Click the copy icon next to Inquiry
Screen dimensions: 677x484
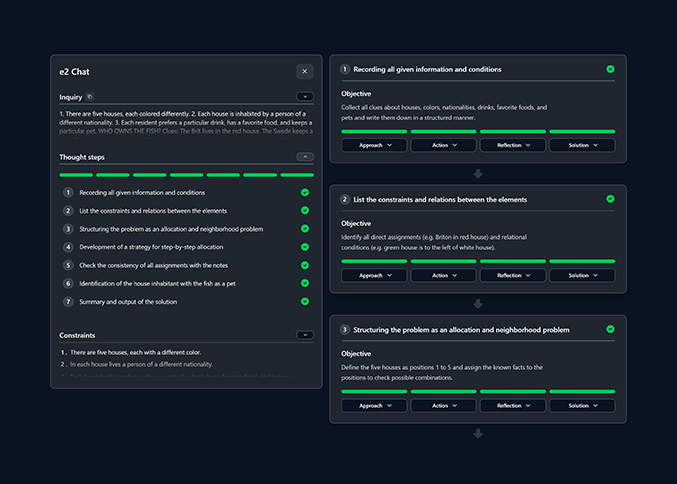(89, 97)
